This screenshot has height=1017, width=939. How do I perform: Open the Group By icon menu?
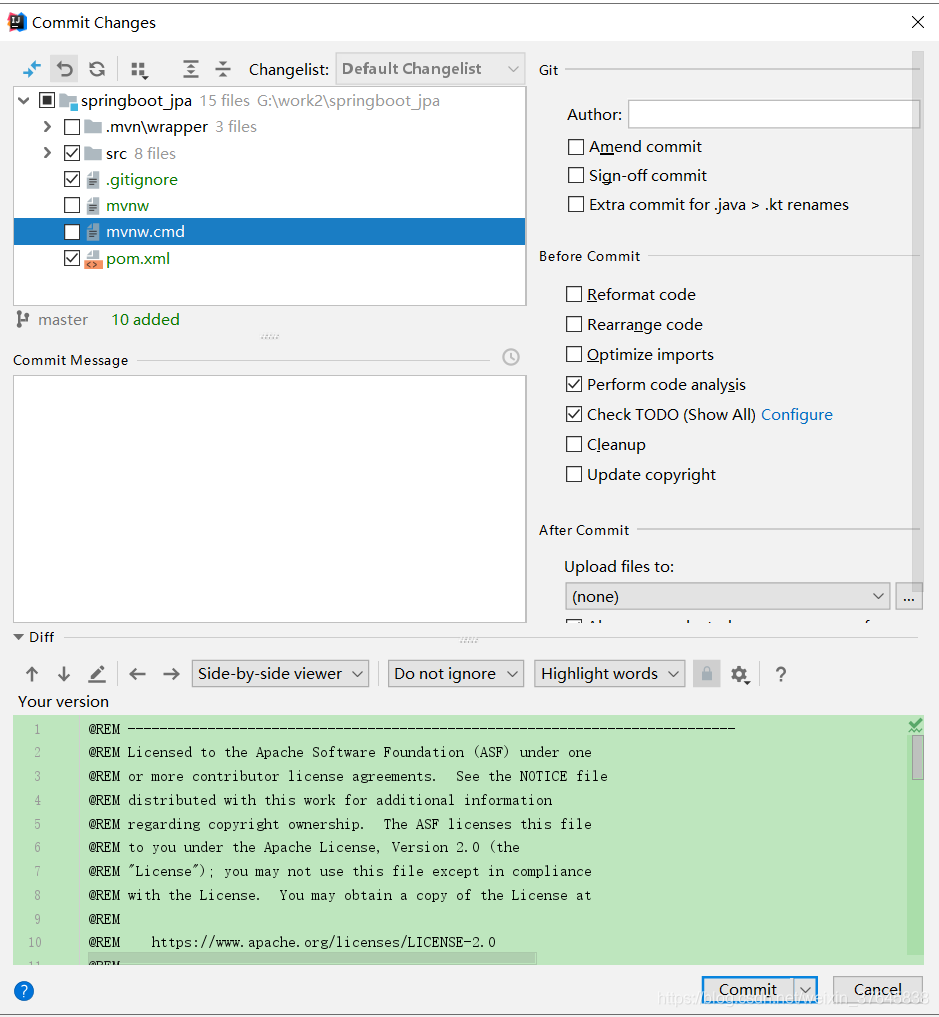click(139, 69)
